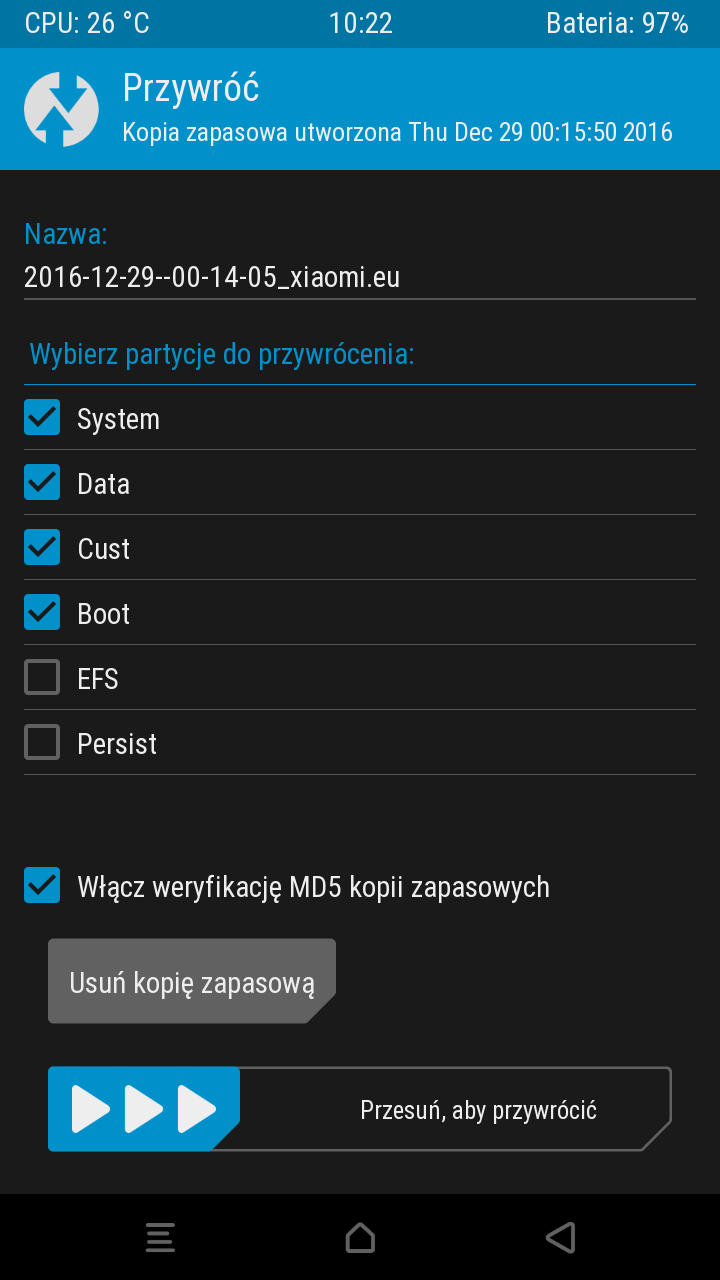Select the backup name field
Viewport: 720px width, 1280px height.
212,277
